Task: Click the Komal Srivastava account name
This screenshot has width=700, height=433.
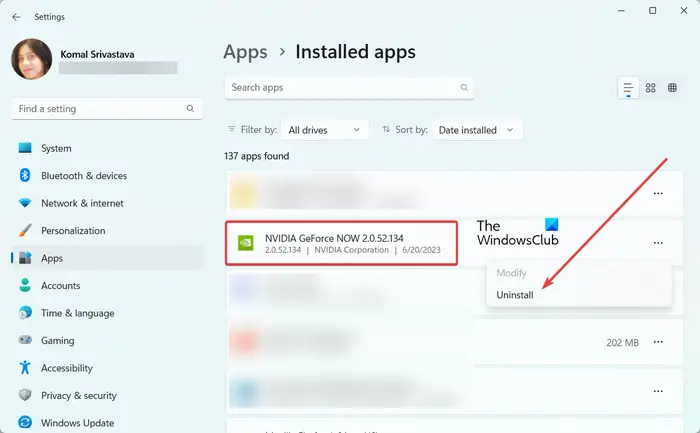Action: pos(97,54)
